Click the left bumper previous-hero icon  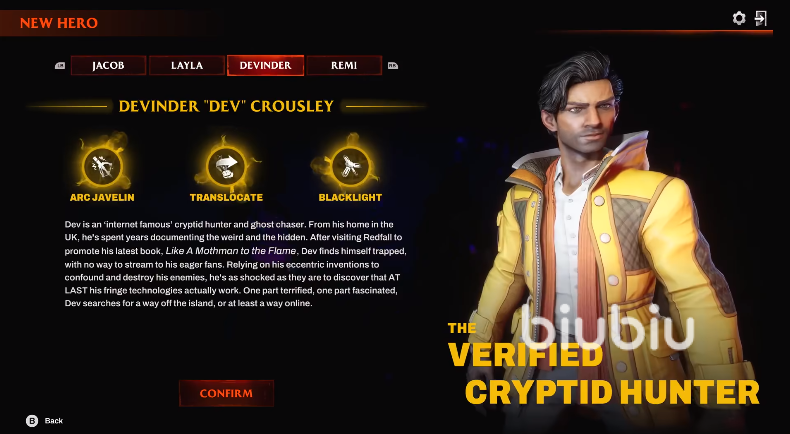[60, 66]
